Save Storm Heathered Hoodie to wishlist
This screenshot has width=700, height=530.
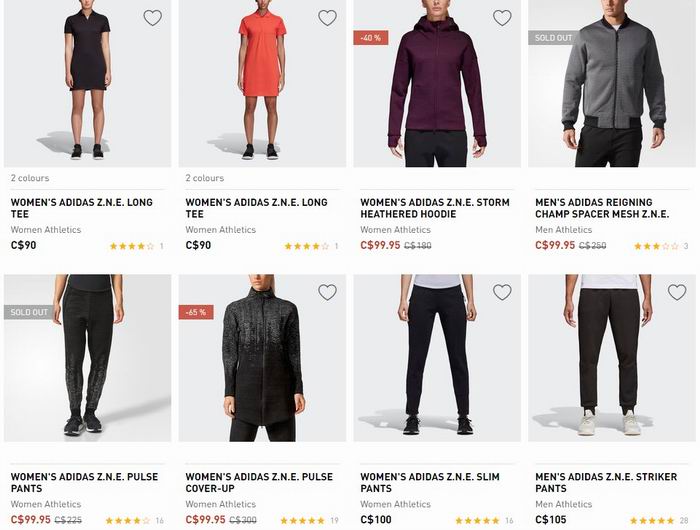tap(502, 18)
